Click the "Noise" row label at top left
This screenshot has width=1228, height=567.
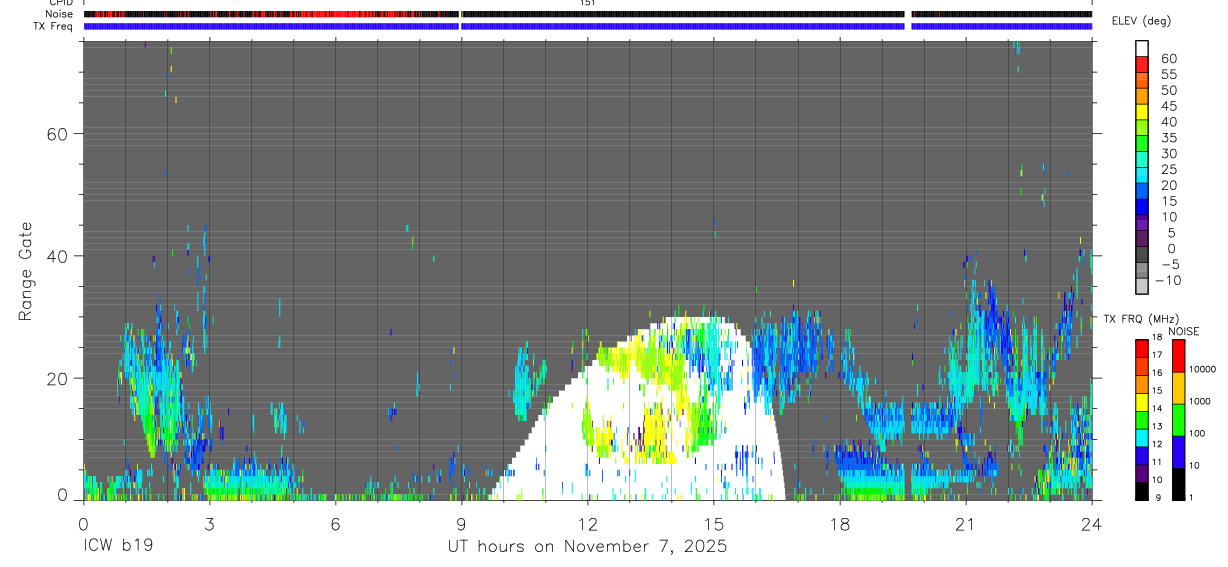click(x=59, y=14)
